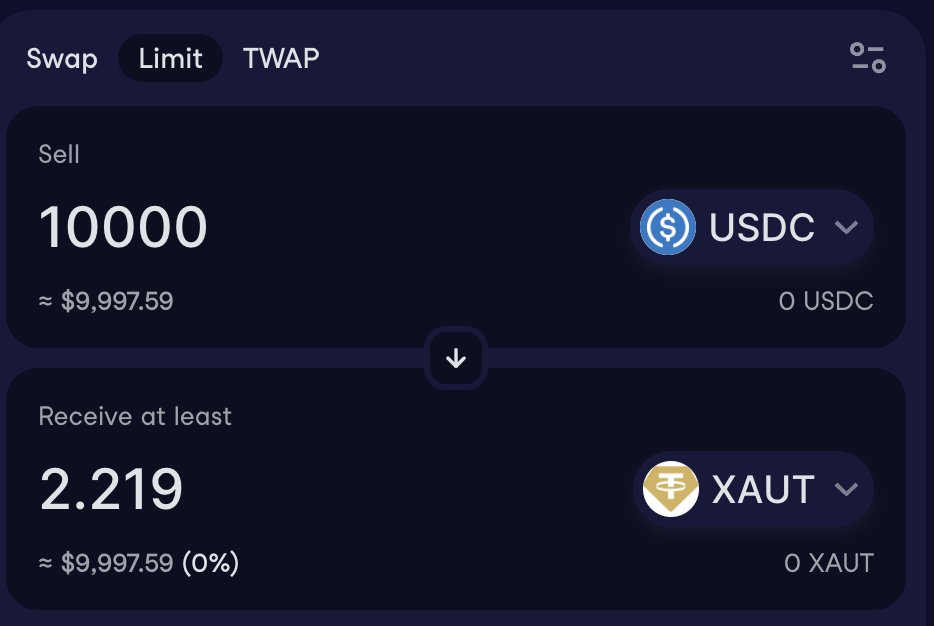
Task: Click the Sell label
Action: (x=59, y=154)
